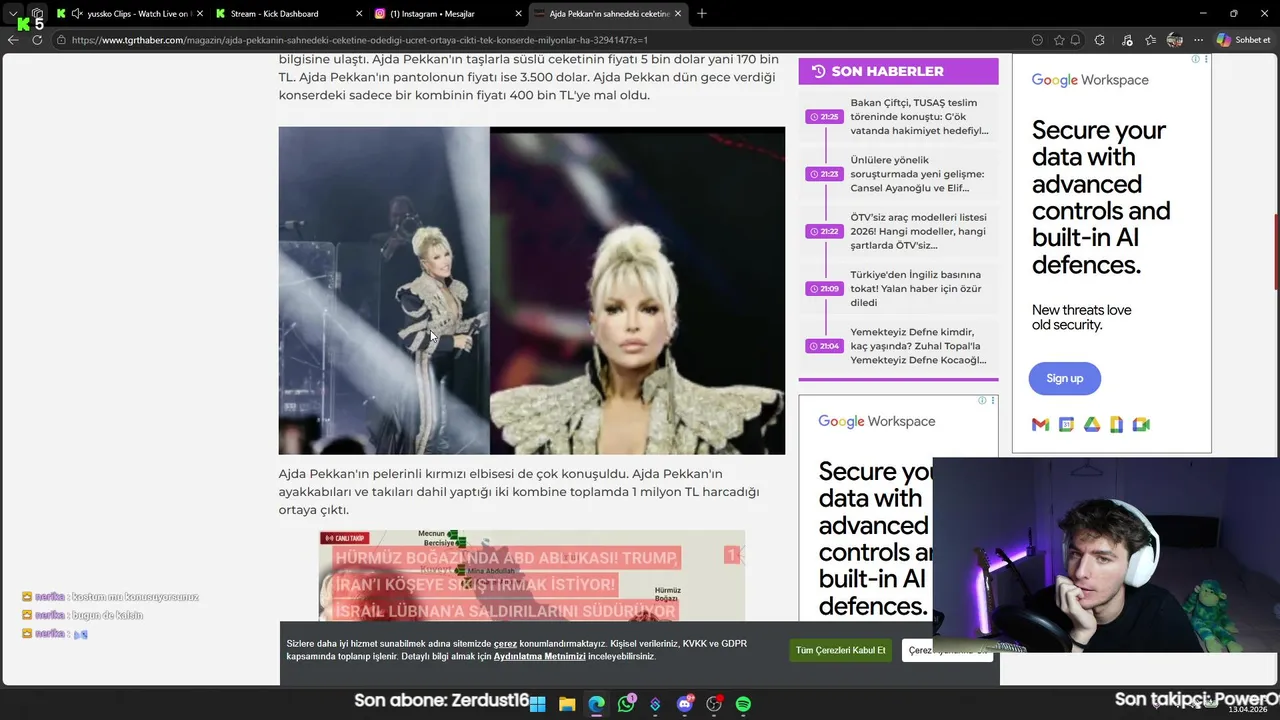Open the media control music note icon
The width and height of the screenshot is (1280, 720).
pos(1127,40)
